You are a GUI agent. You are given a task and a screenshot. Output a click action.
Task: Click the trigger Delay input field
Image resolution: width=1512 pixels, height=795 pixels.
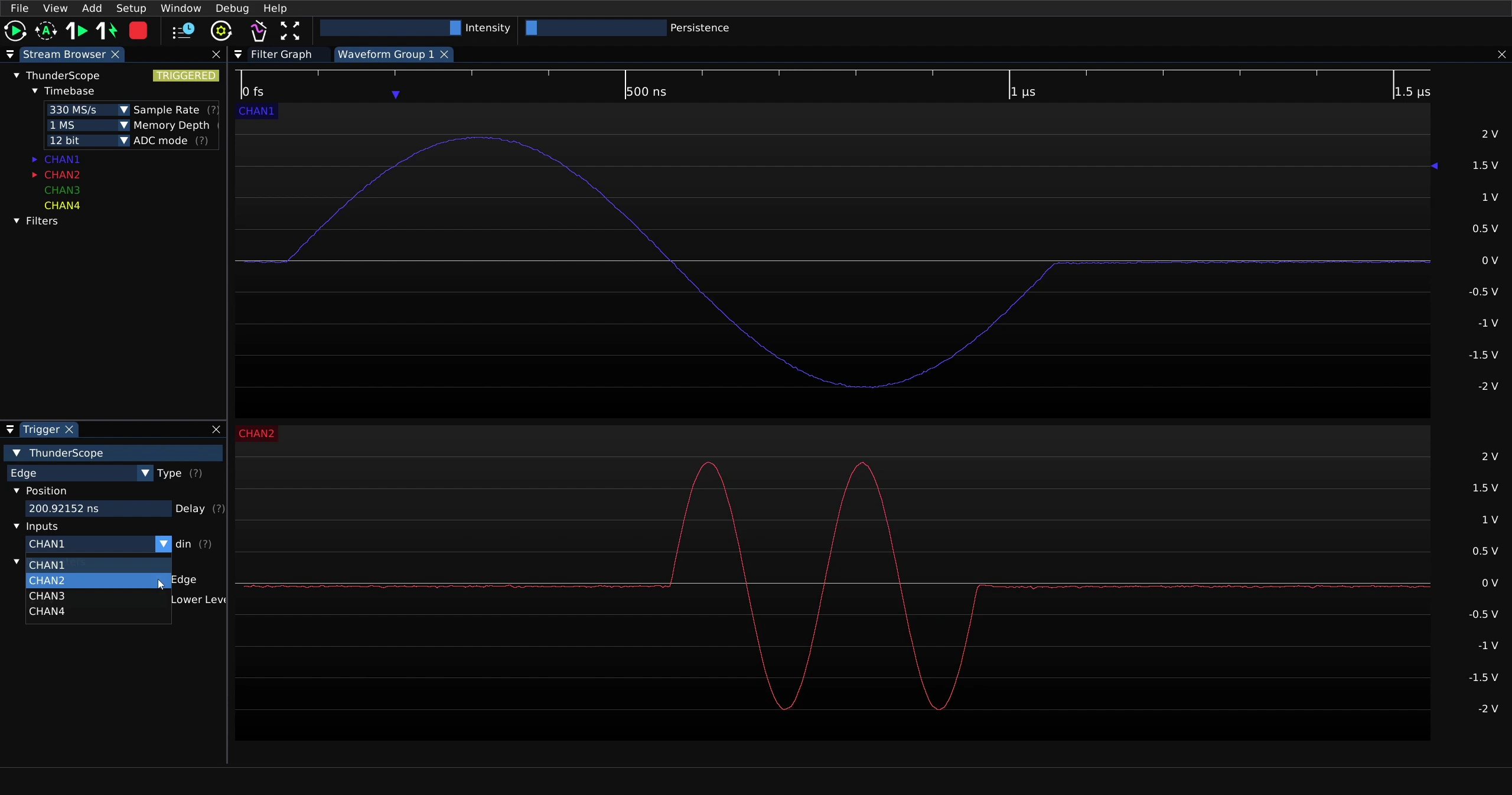click(98, 509)
